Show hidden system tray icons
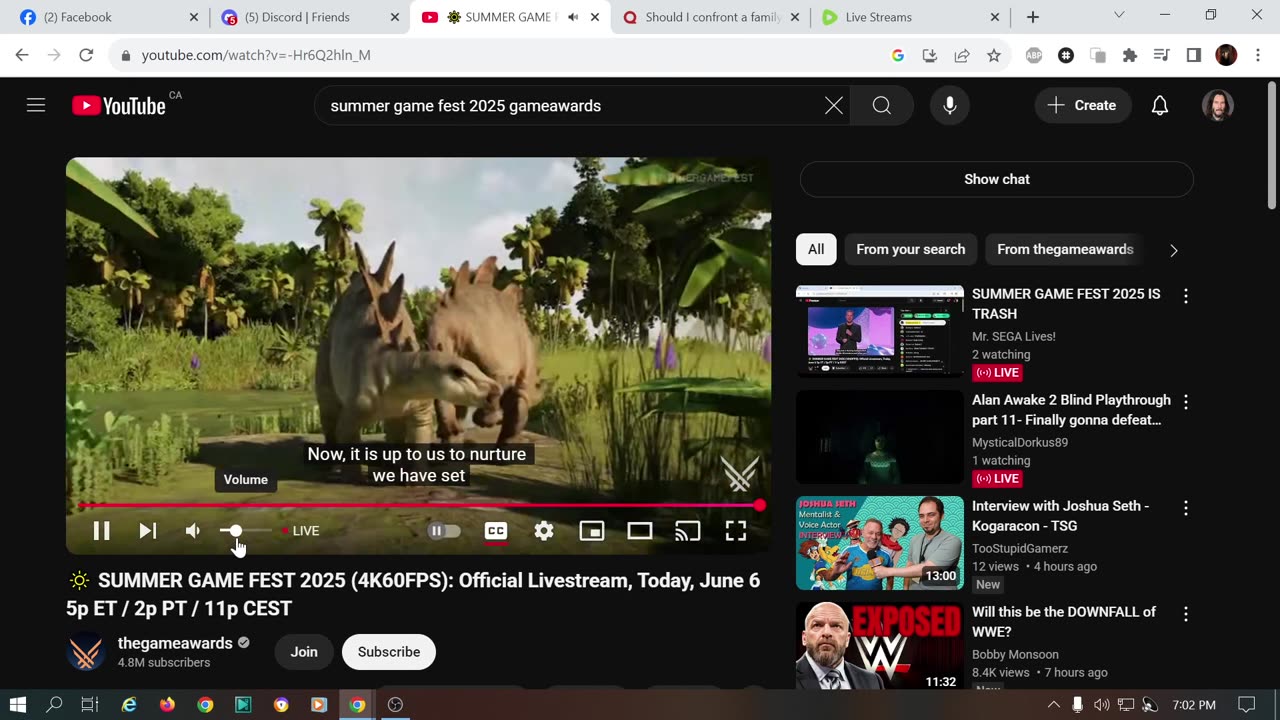This screenshot has height=720, width=1280. tap(1053, 704)
